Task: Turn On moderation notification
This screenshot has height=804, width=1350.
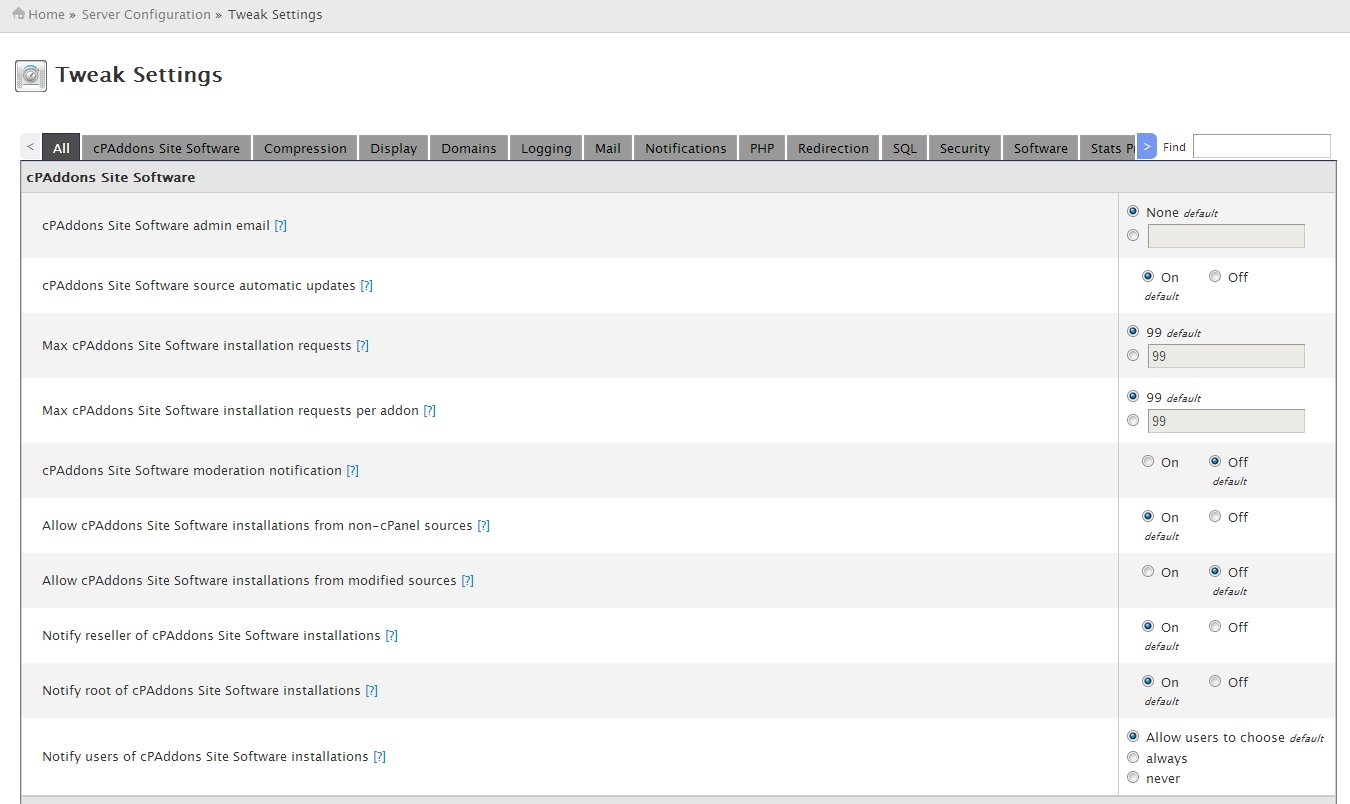Action: pos(1148,461)
